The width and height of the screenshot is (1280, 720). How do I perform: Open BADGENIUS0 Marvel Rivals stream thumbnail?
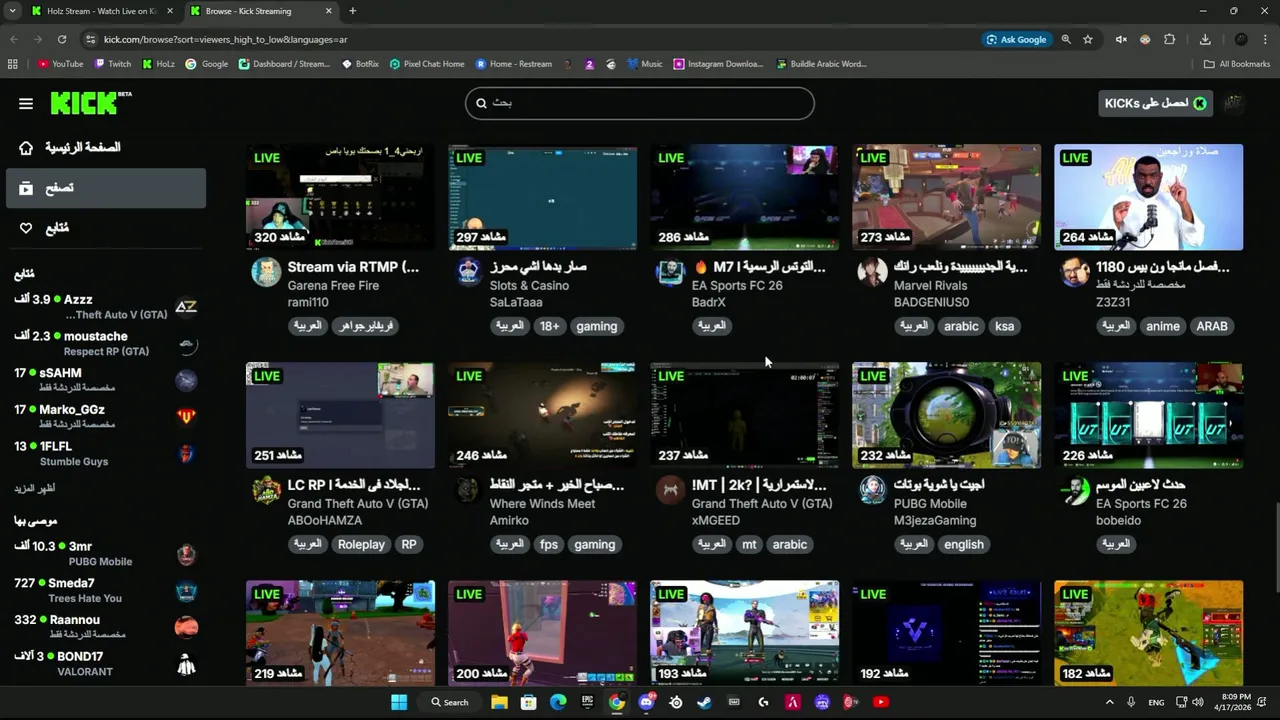click(946, 197)
